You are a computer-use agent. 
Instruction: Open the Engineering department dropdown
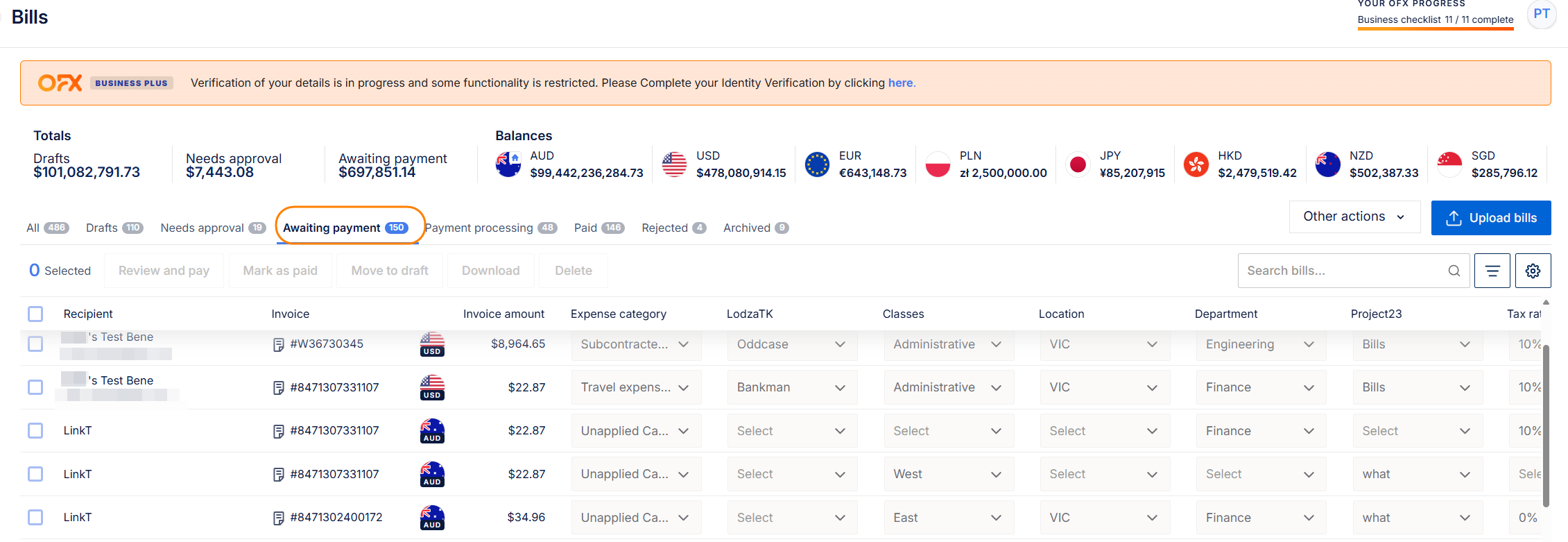click(x=1259, y=345)
